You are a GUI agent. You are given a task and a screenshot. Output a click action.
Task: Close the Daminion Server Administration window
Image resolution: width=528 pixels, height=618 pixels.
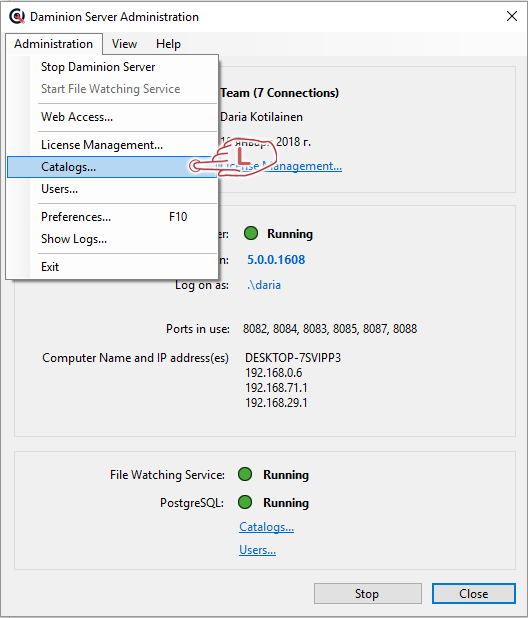512,16
